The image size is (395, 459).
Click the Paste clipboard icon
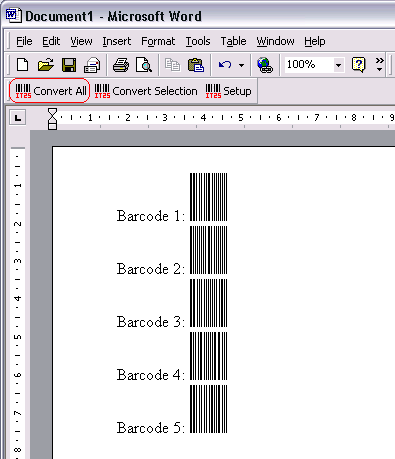click(196, 64)
